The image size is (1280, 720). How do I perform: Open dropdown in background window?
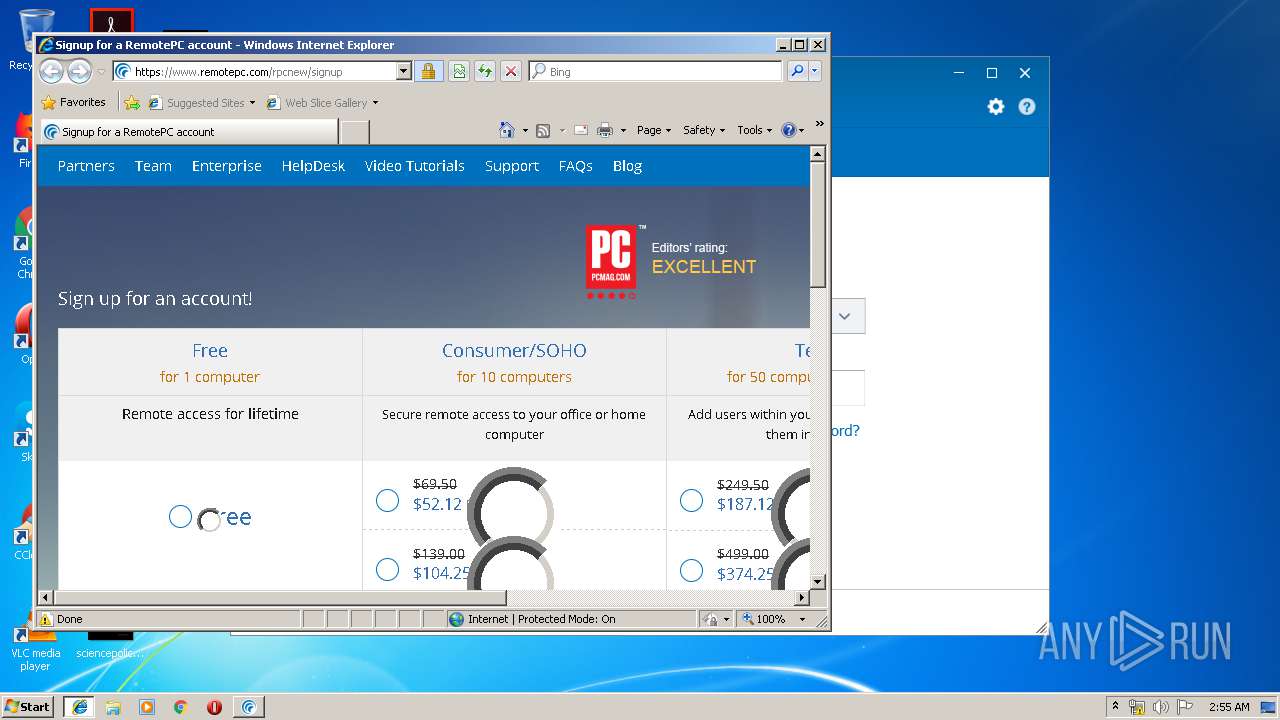845,316
